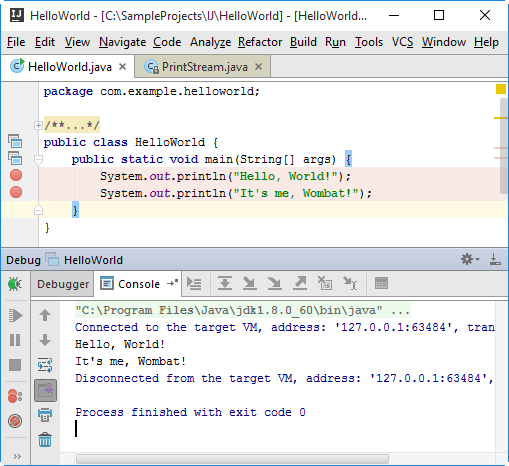Image resolution: width=509 pixels, height=466 pixels.
Task: Click the Run to Cursor icon
Action: coord(350,284)
